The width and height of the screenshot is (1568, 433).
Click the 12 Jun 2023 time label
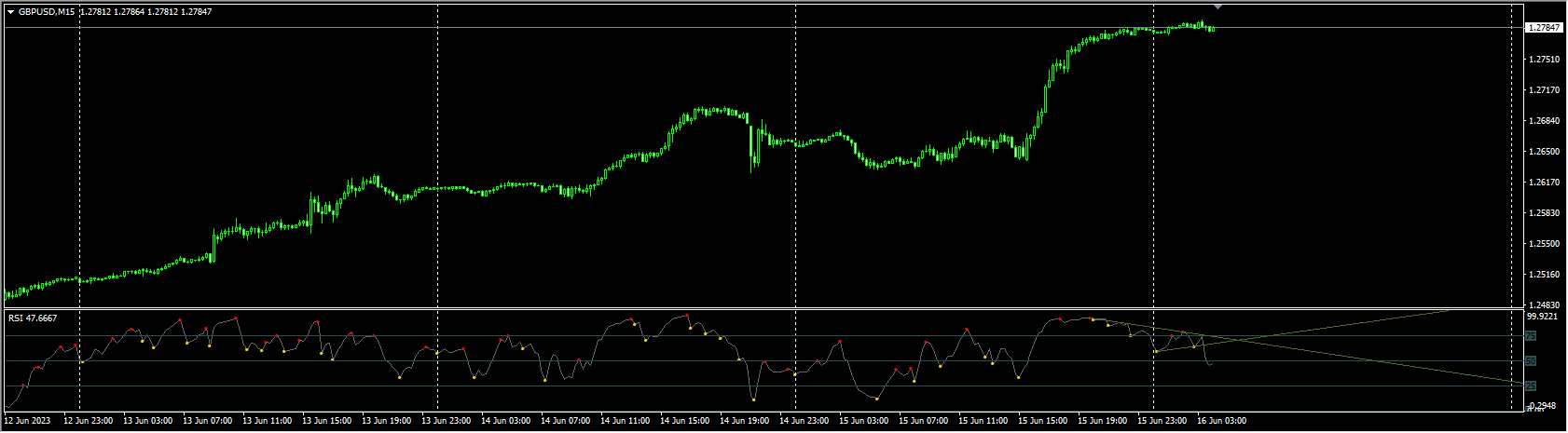(x=28, y=422)
